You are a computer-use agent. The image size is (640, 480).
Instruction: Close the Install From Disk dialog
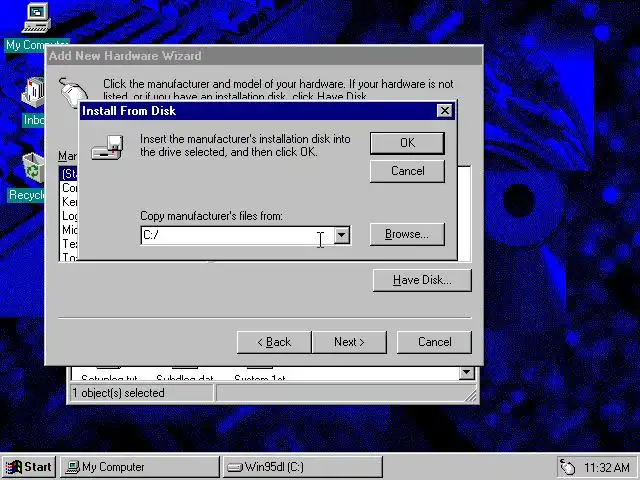pos(444,111)
